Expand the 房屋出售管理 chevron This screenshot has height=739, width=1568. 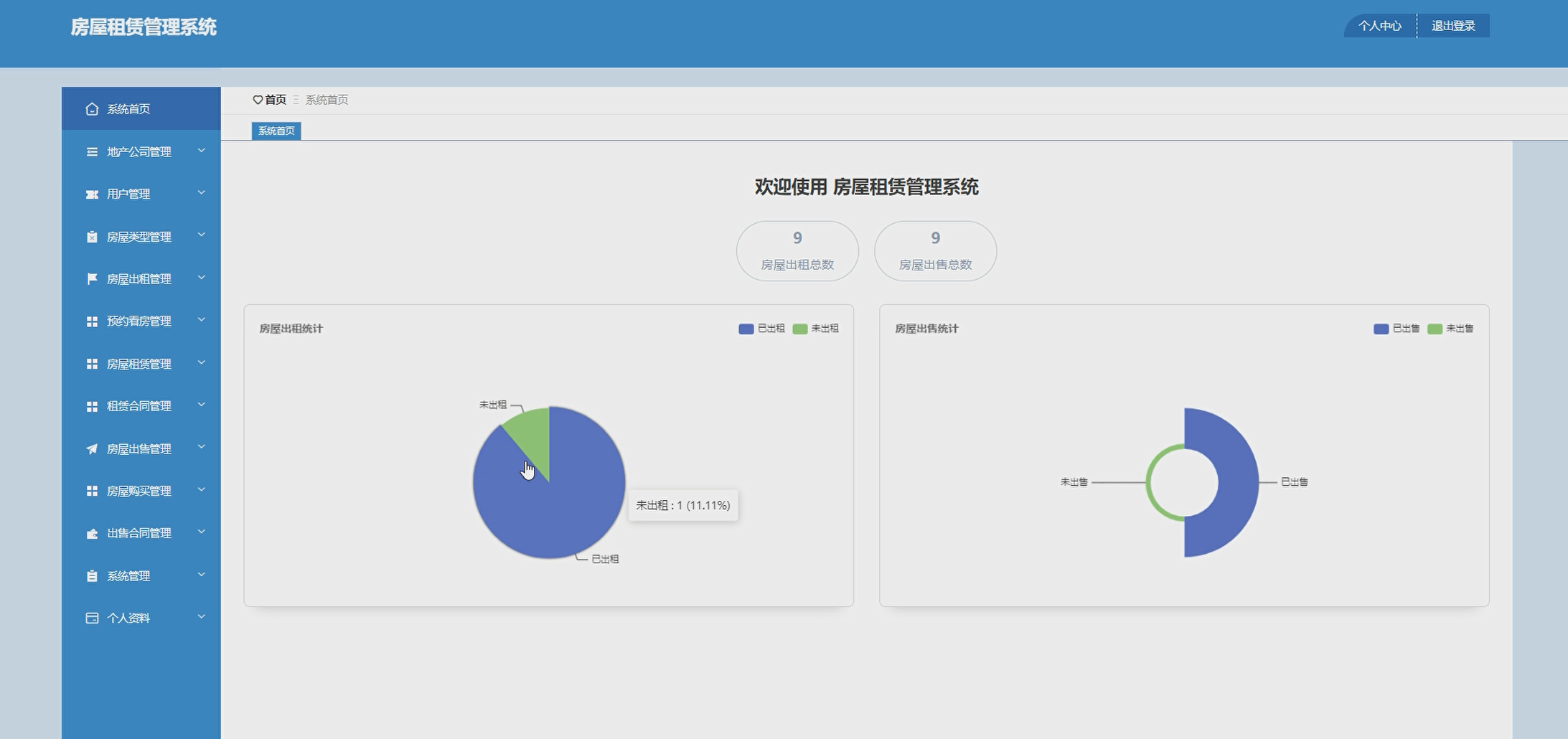coord(202,447)
